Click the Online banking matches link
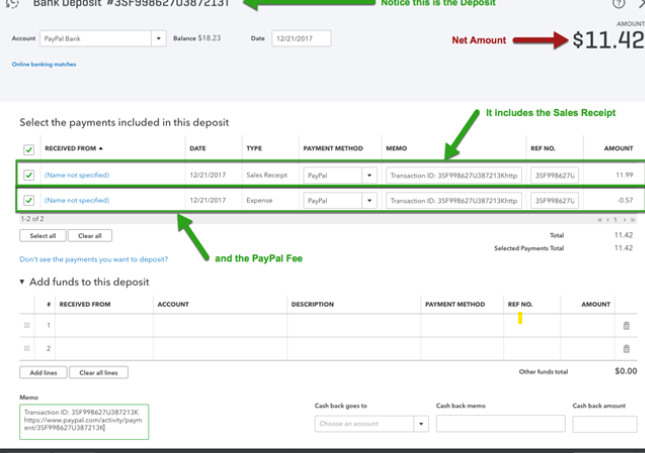 [x=44, y=64]
